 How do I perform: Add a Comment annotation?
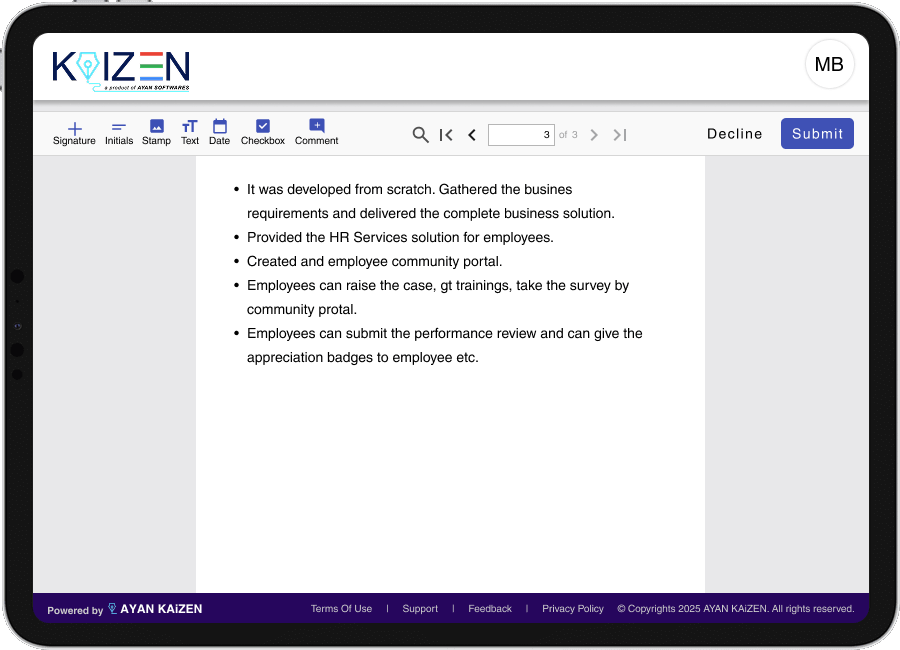[316, 133]
